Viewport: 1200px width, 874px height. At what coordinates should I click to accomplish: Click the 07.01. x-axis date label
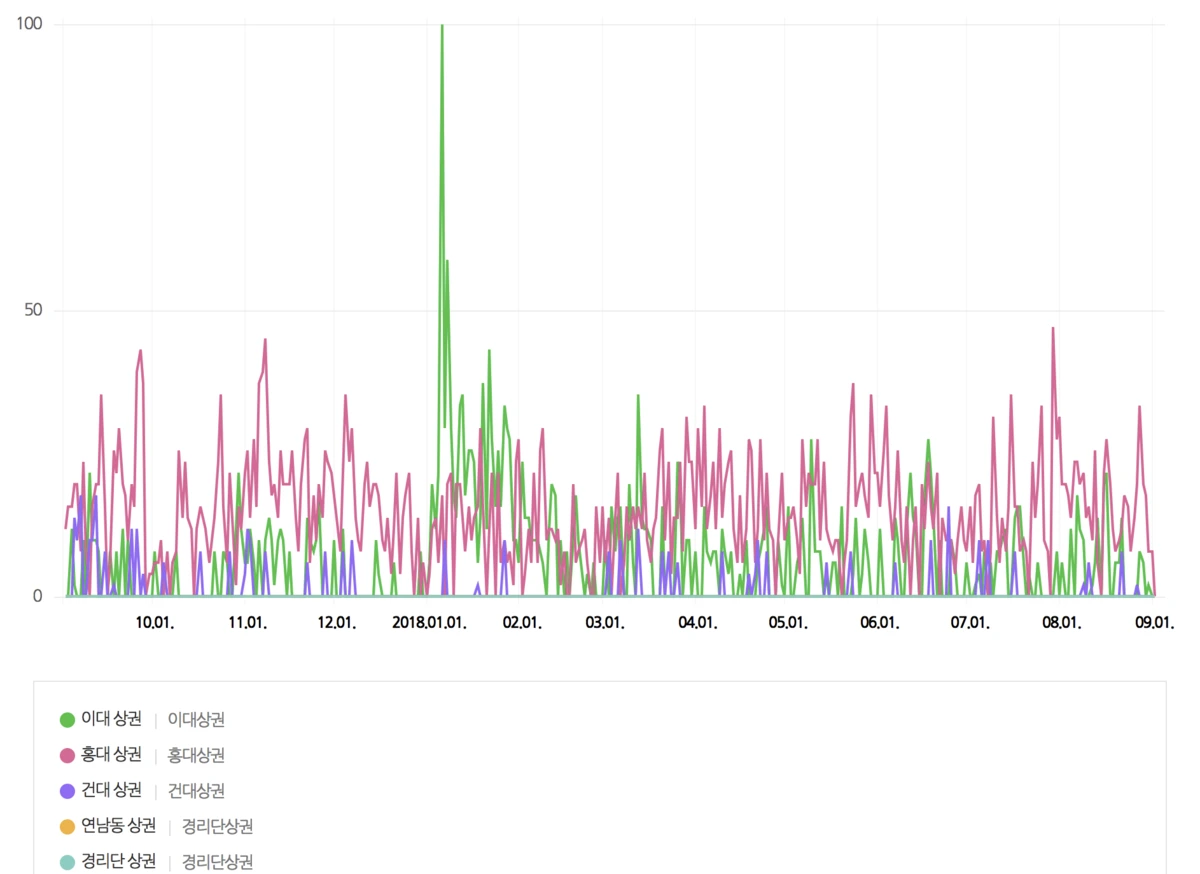tap(970, 622)
